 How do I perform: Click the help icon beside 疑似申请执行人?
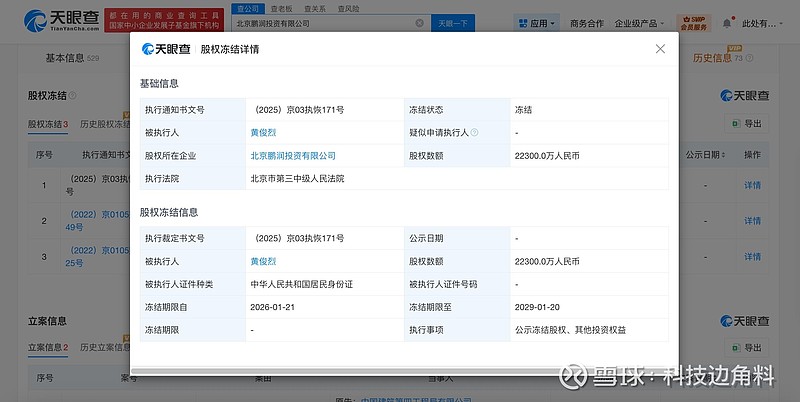474,132
